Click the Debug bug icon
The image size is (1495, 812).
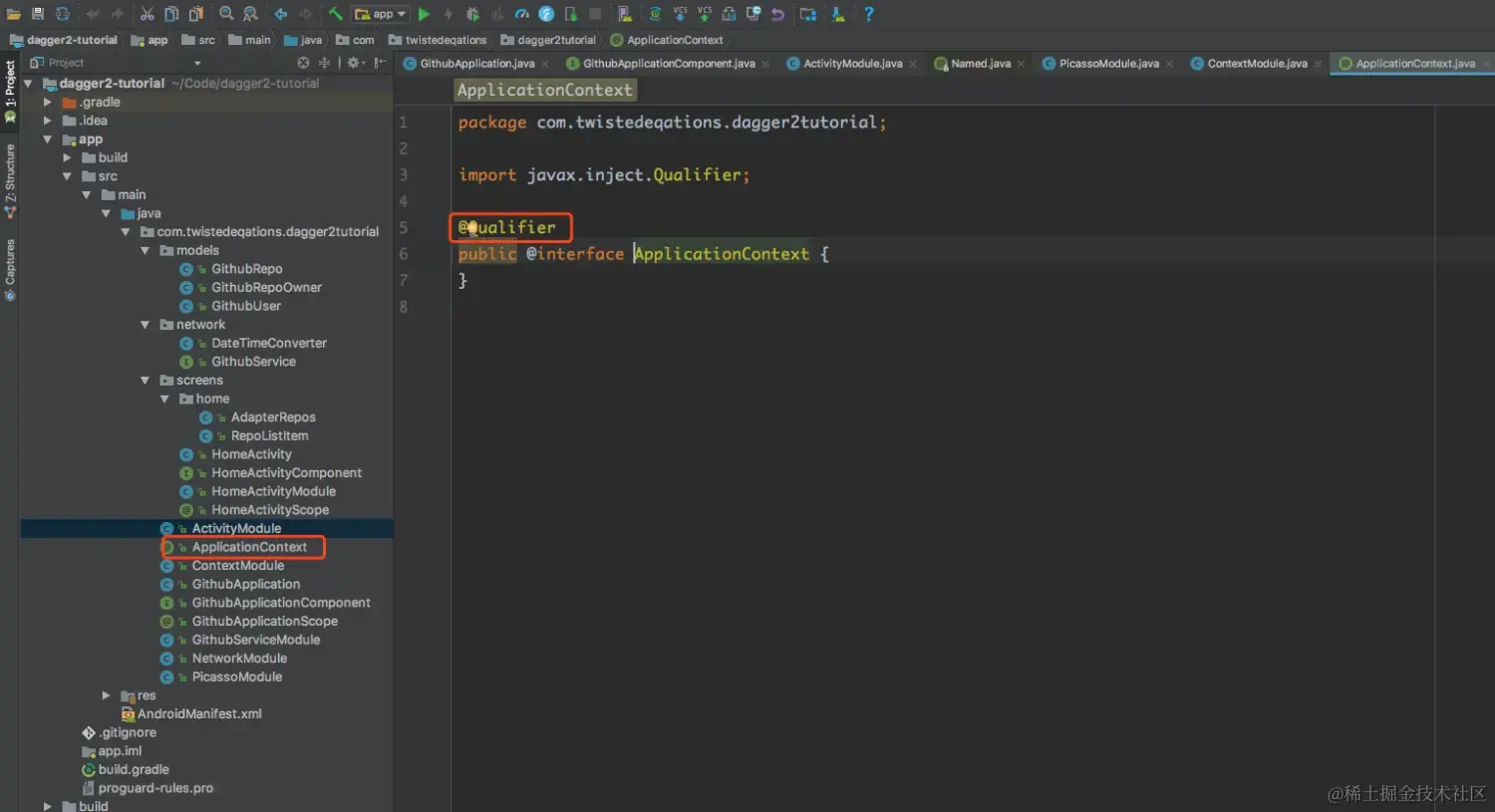point(472,14)
